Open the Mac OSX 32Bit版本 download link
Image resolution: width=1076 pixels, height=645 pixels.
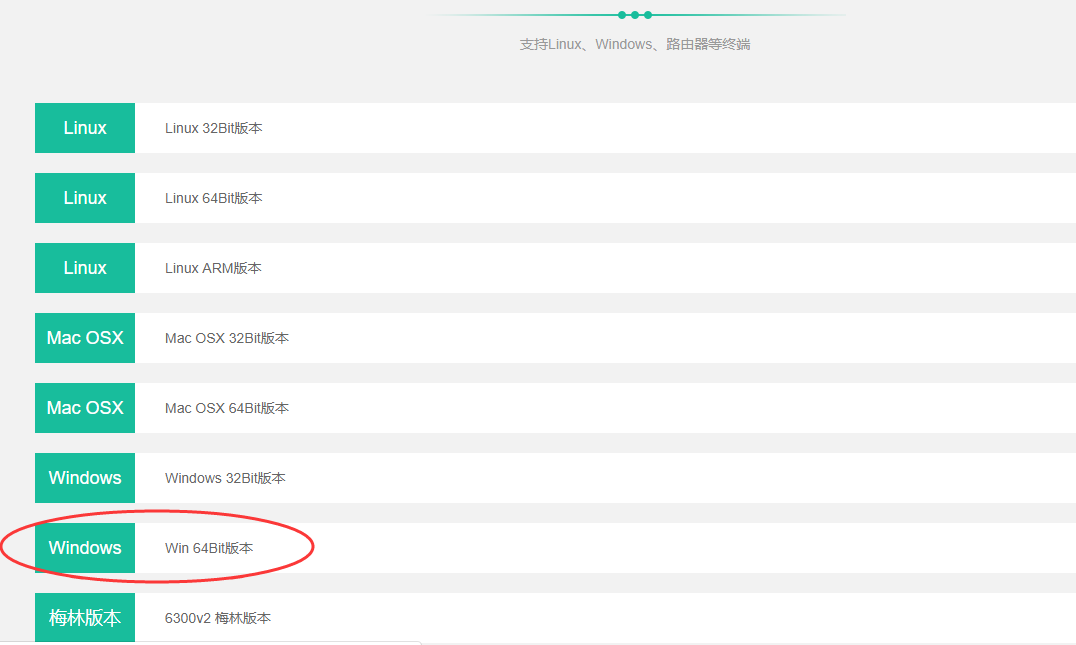pos(226,338)
